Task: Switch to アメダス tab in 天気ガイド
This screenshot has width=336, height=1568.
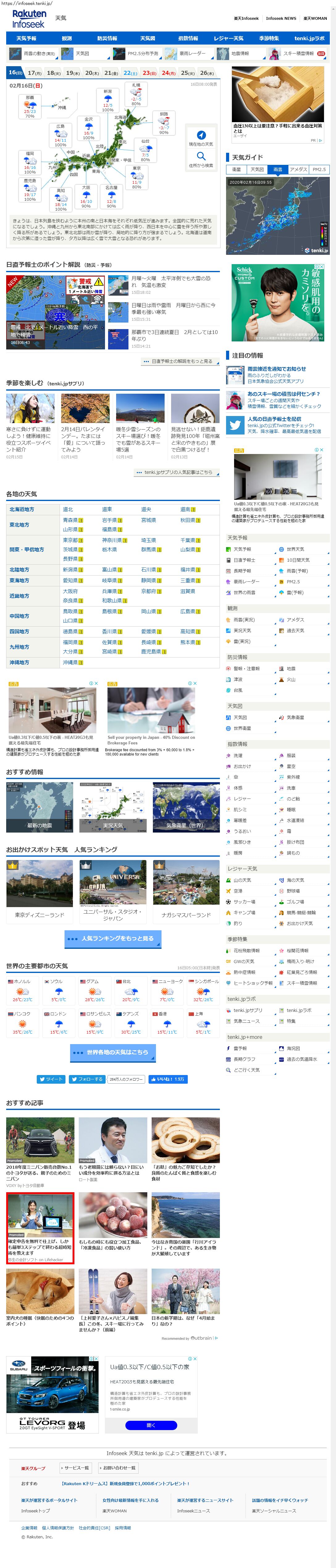Action: click(298, 170)
